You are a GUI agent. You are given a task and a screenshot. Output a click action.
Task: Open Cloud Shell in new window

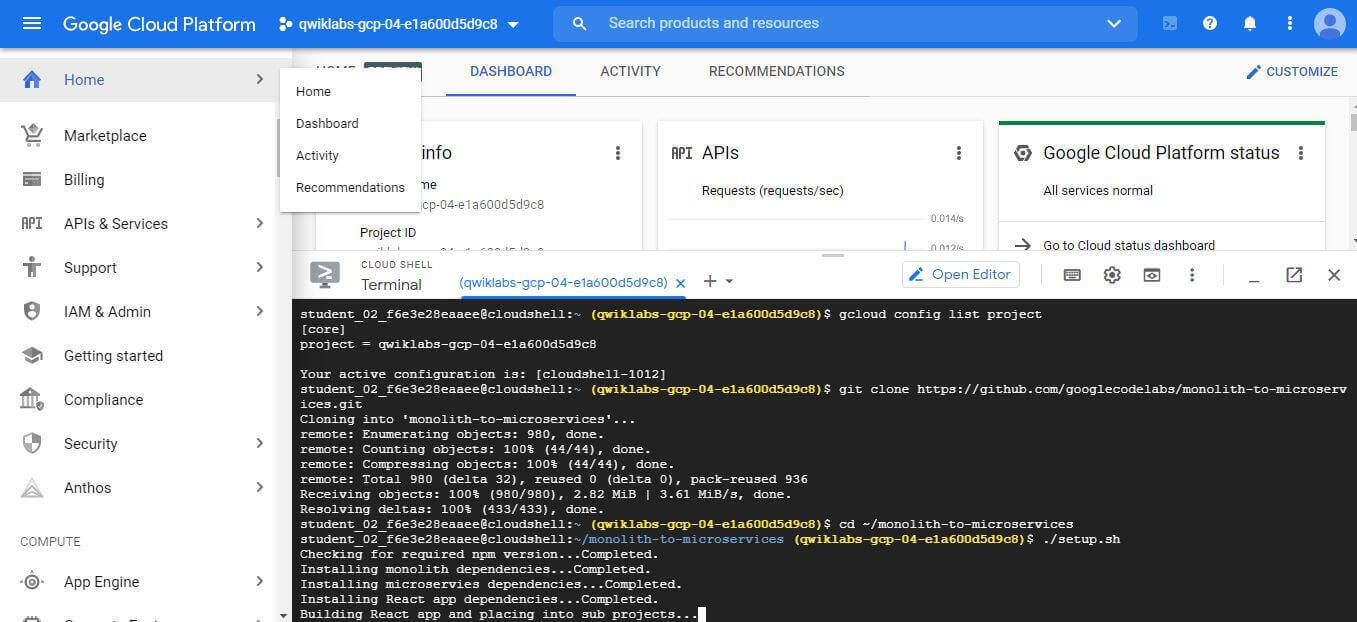point(1294,275)
